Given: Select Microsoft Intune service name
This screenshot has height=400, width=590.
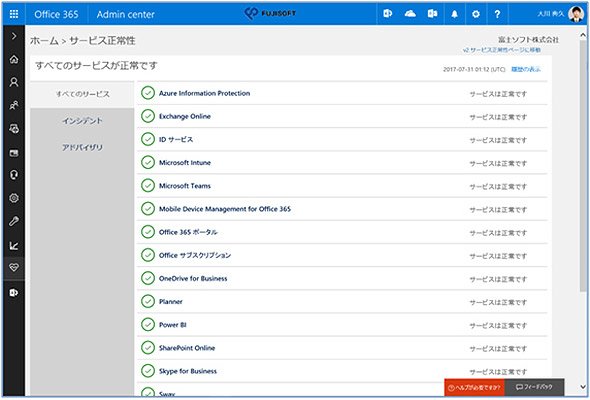Looking at the screenshot, I should coord(185,163).
